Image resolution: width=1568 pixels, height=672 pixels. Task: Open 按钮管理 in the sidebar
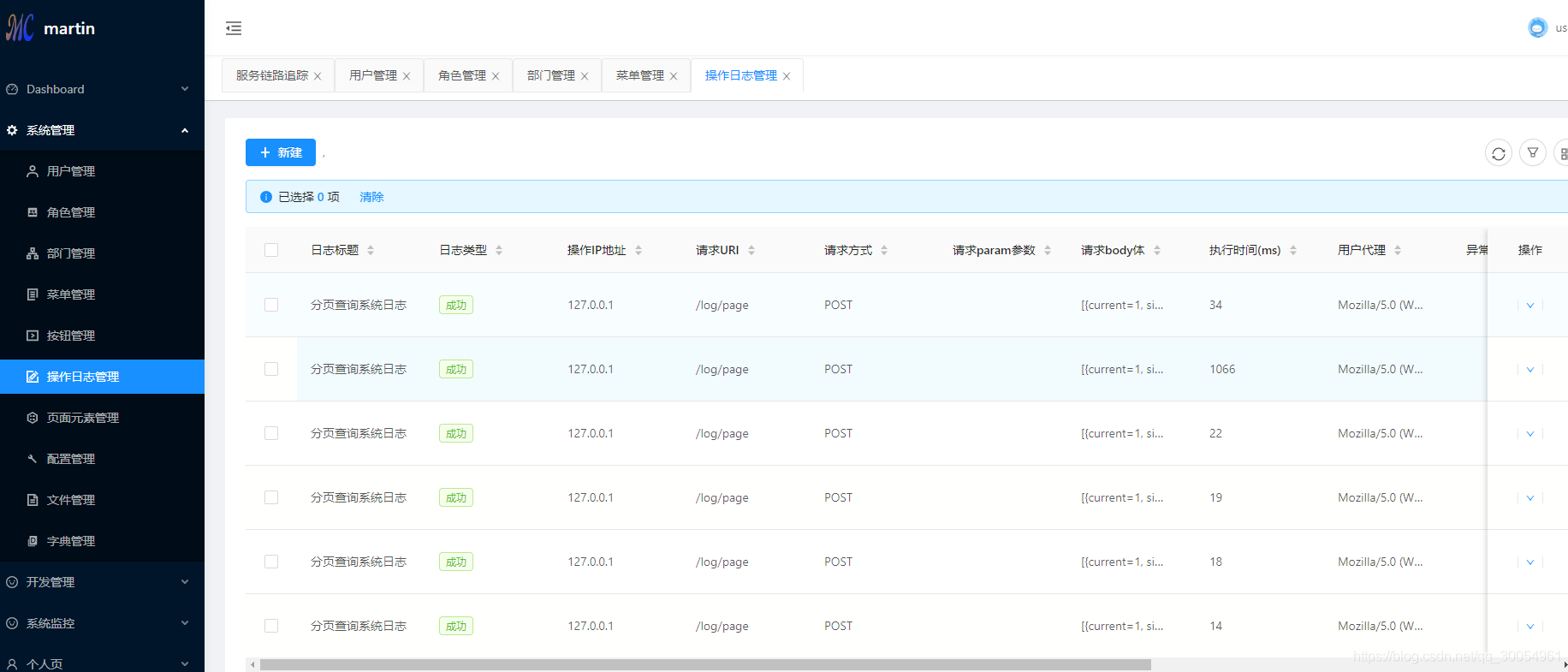[102, 336]
